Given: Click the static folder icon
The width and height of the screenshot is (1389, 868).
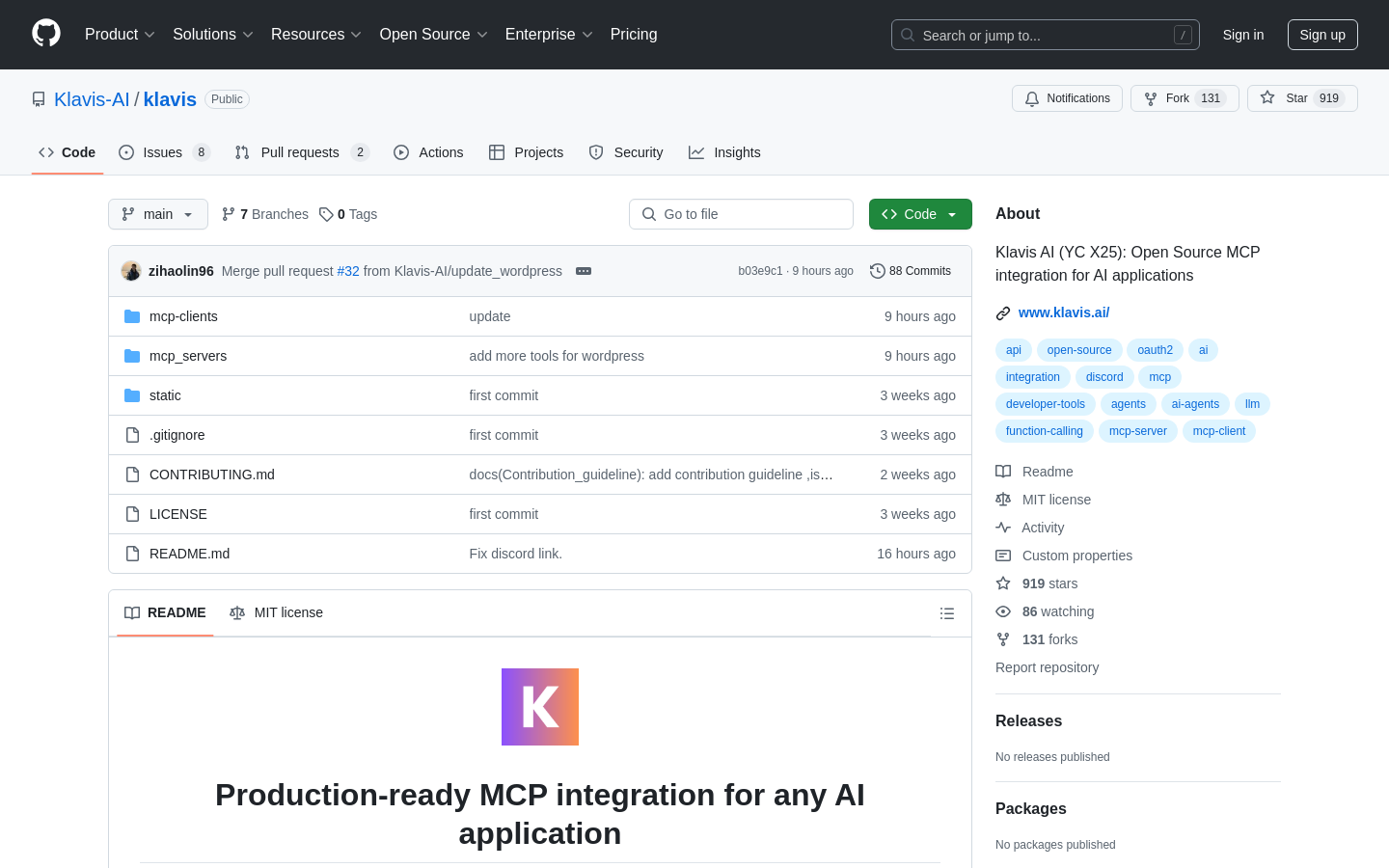Looking at the screenshot, I should click(x=132, y=395).
